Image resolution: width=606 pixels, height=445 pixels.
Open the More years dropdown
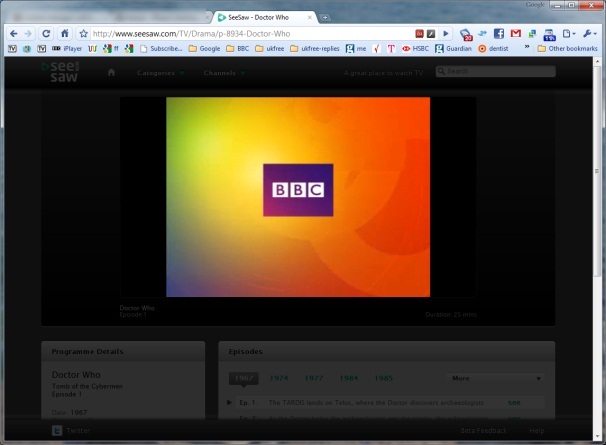[497, 378]
